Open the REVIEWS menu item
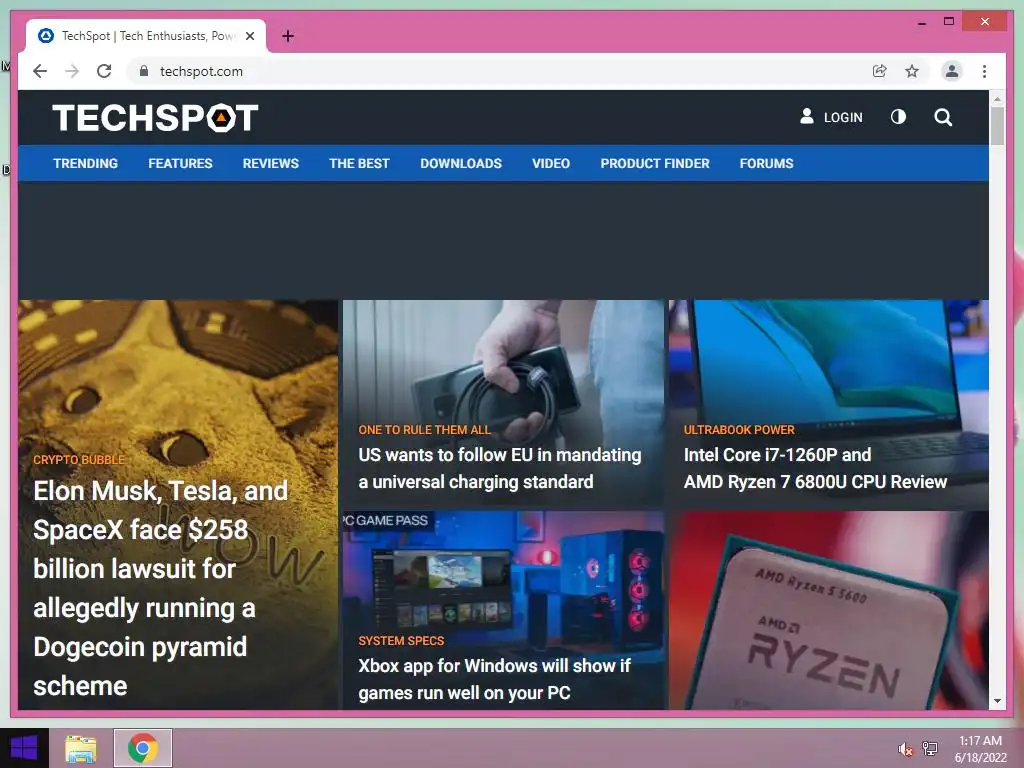1024x768 pixels. [x=270, y=163]
